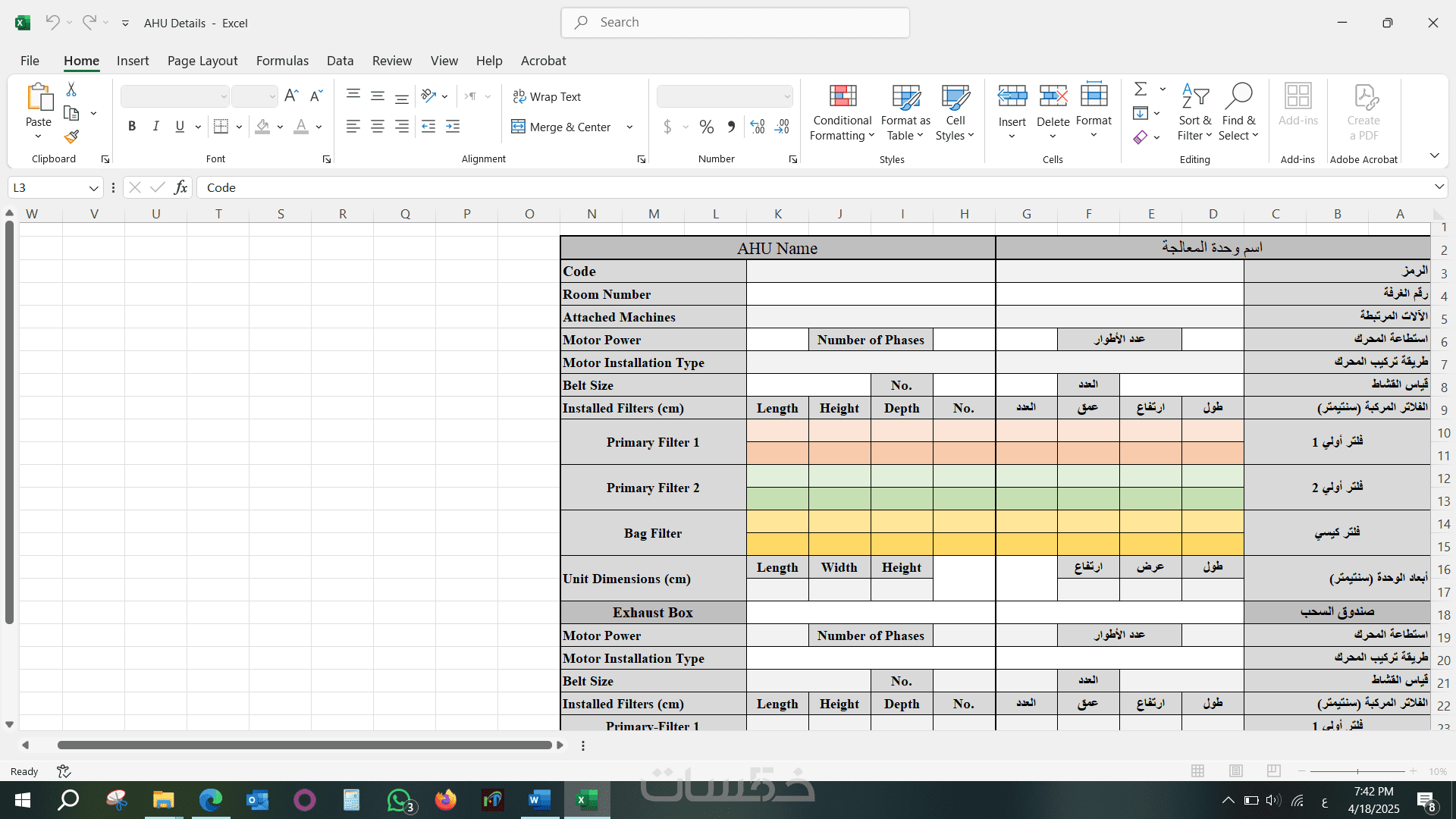The width and height of the screenshot is (1456, 819).
Task: Click the Cut scissors icon
Action: point(71,89)
